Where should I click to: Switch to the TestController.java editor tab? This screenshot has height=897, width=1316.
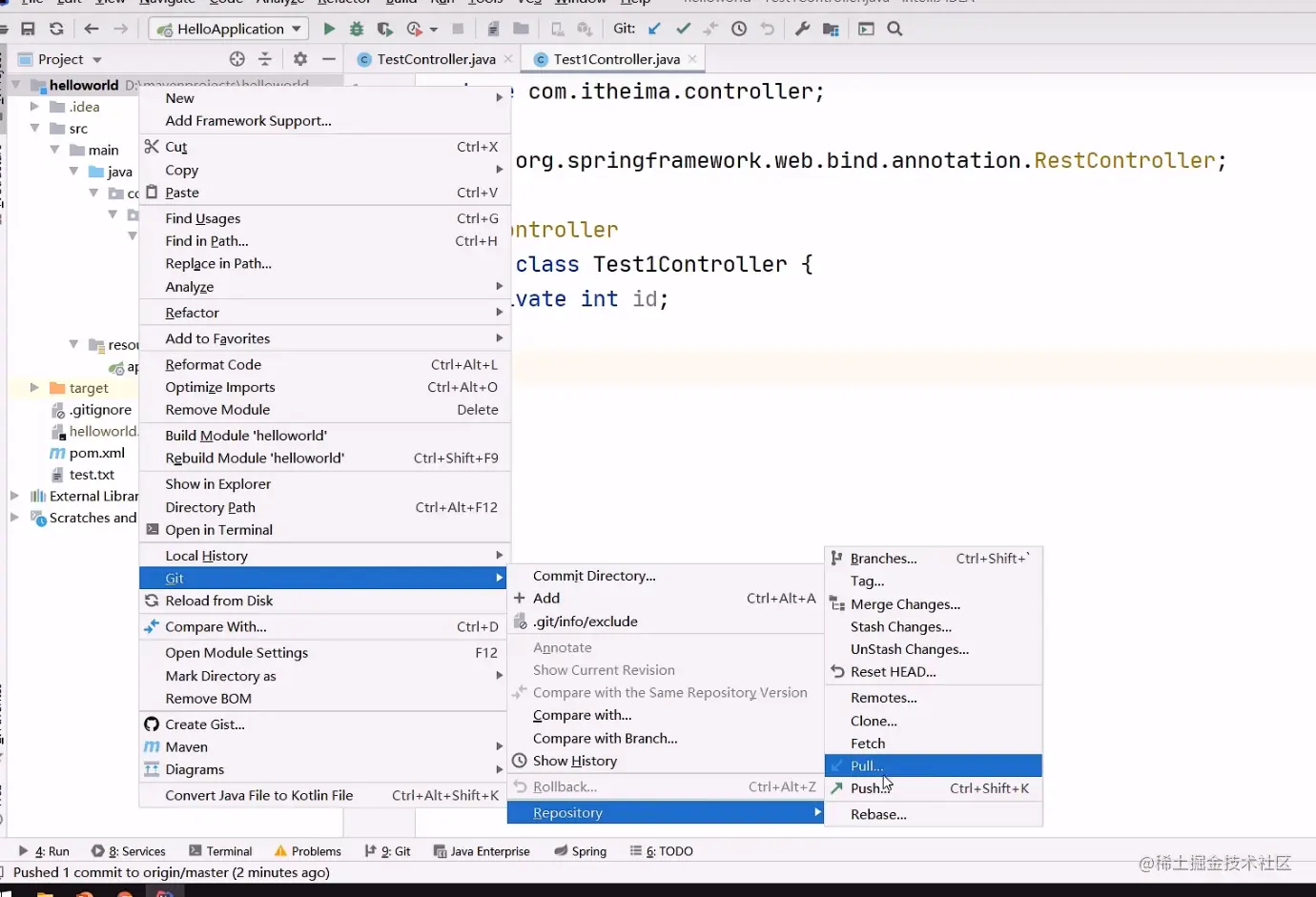tap(436, 59)
